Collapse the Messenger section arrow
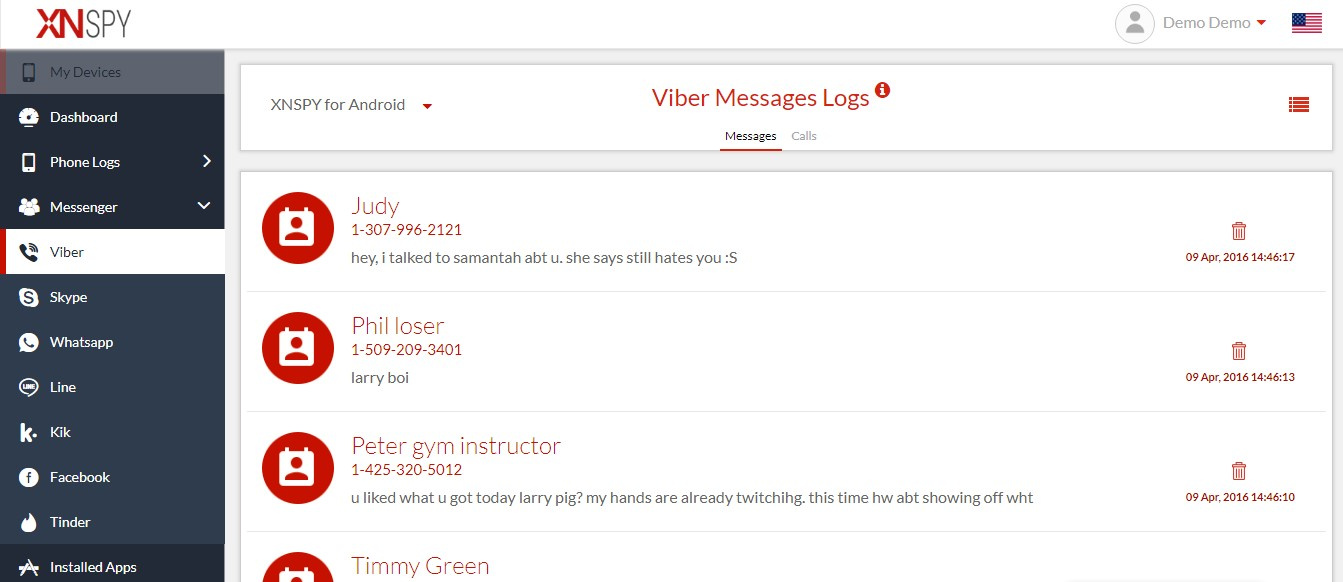Screen dimensions: 1343x582 point(204,206)
